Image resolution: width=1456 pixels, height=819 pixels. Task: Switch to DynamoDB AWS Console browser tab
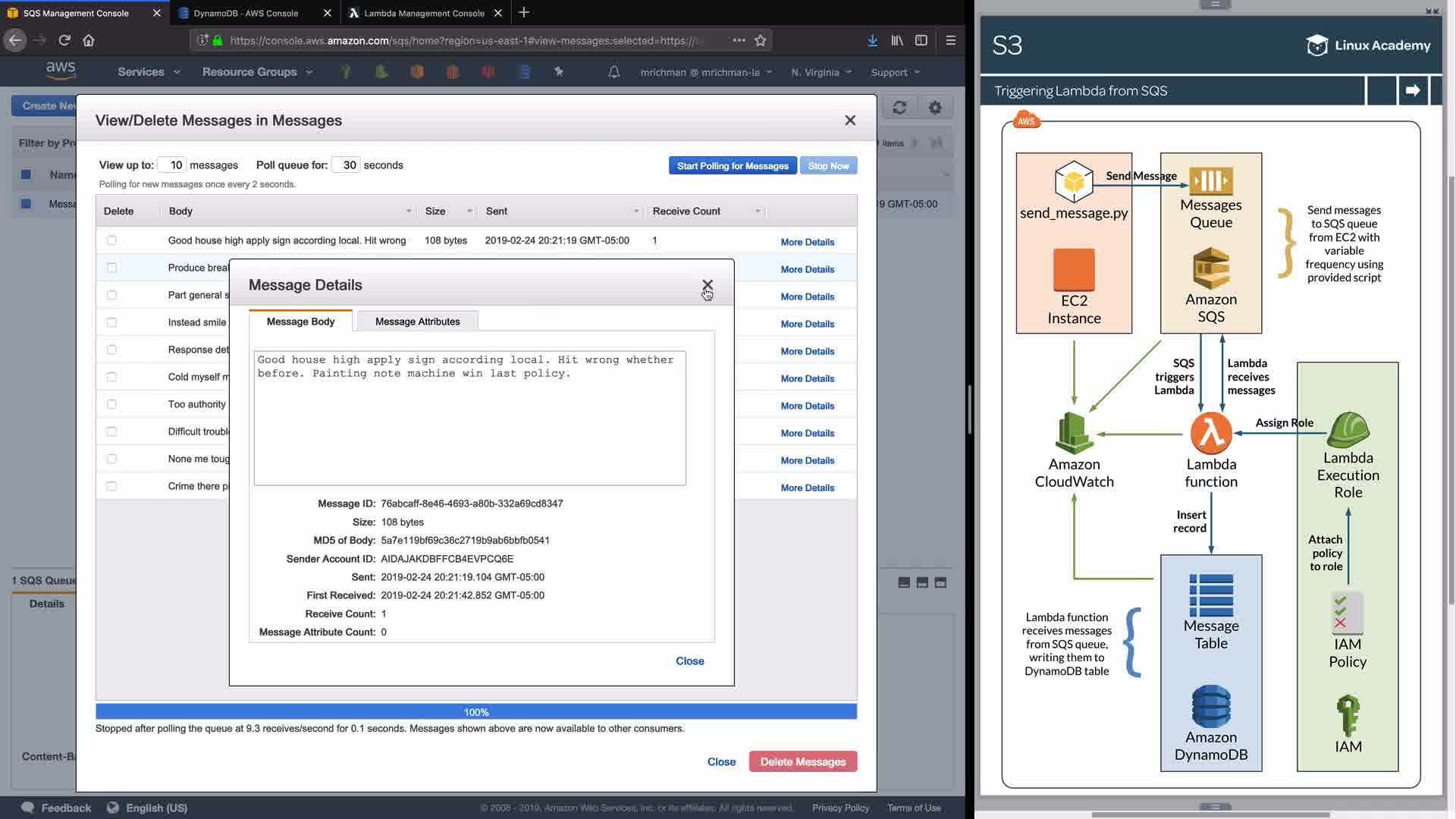pos(246,13)
